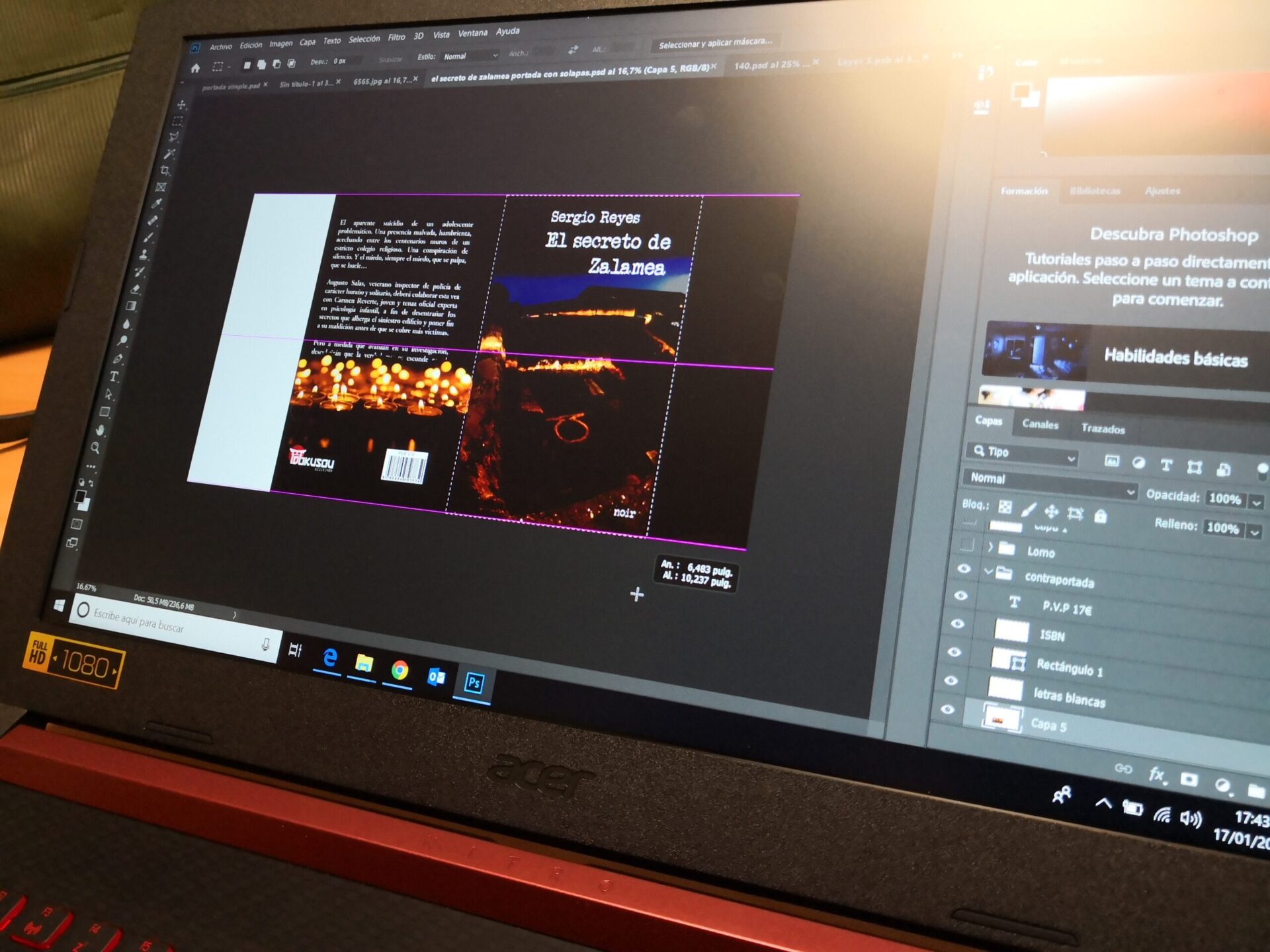Choose Subtract from selection mode
Screen dimensions: 1270x952
tap(276, 64)
